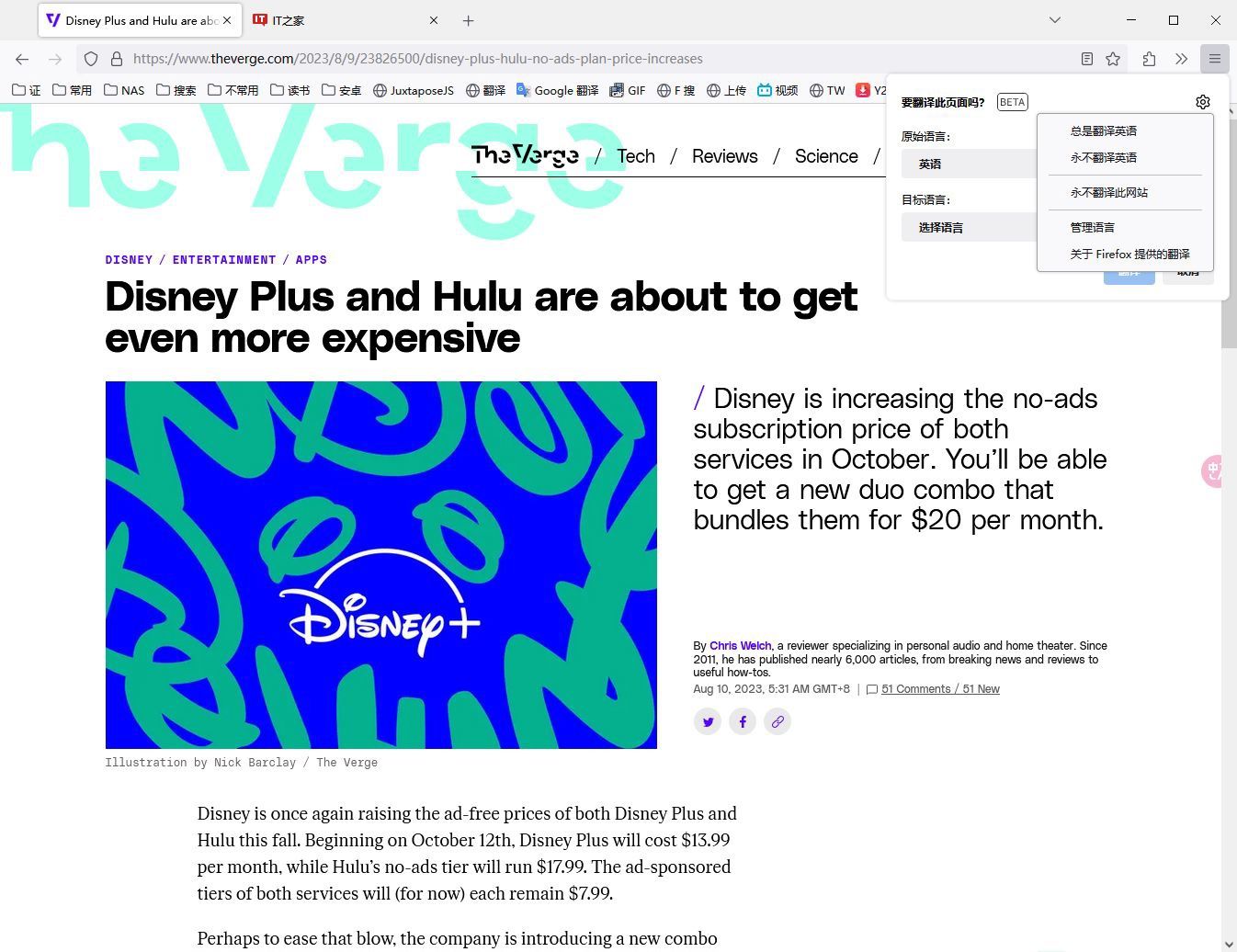The height and width of the screenshot is (952, 1237).
Task: Expand the list all tabs chevron
Action: pos(1055,20)
